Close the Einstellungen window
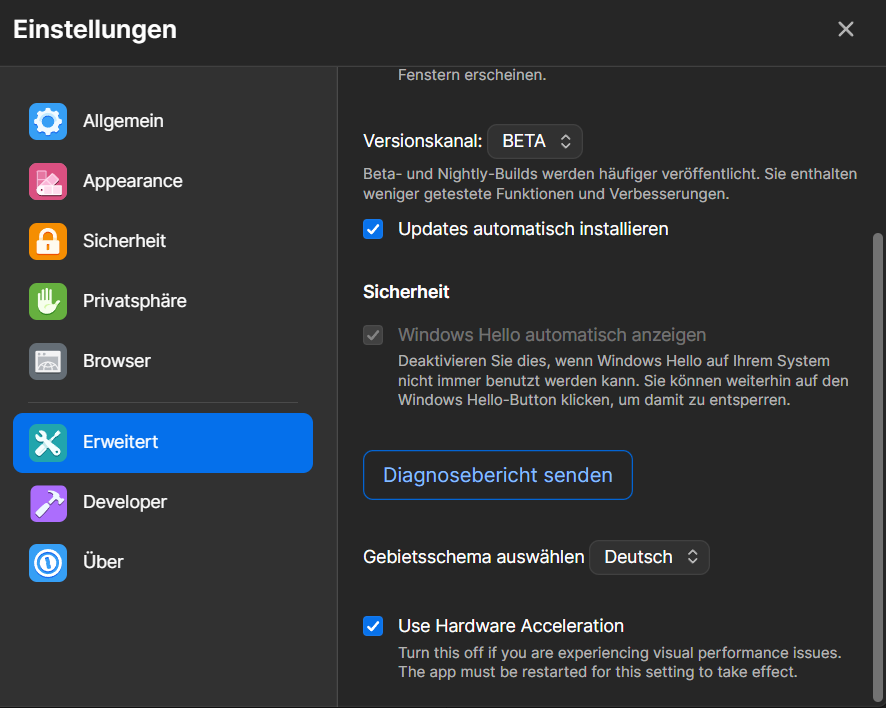 [x=846, y=29]
